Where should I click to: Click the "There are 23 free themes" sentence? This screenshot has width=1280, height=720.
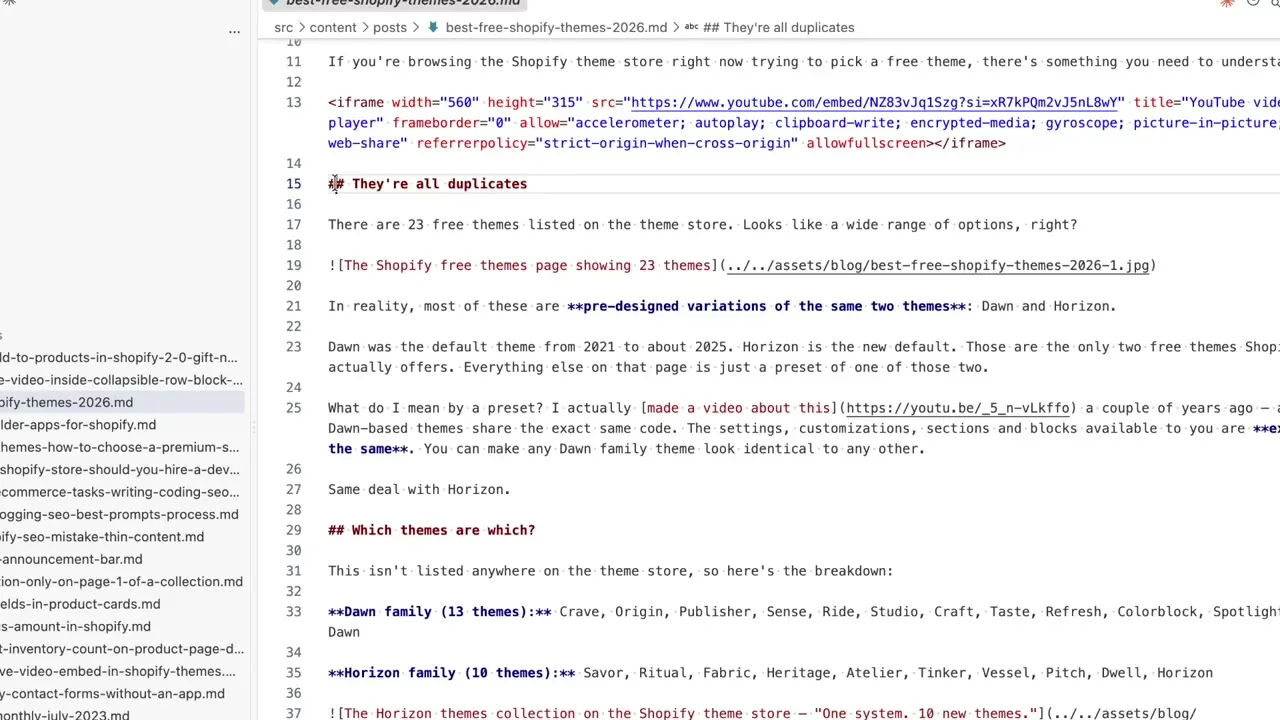tap(702, 225)
